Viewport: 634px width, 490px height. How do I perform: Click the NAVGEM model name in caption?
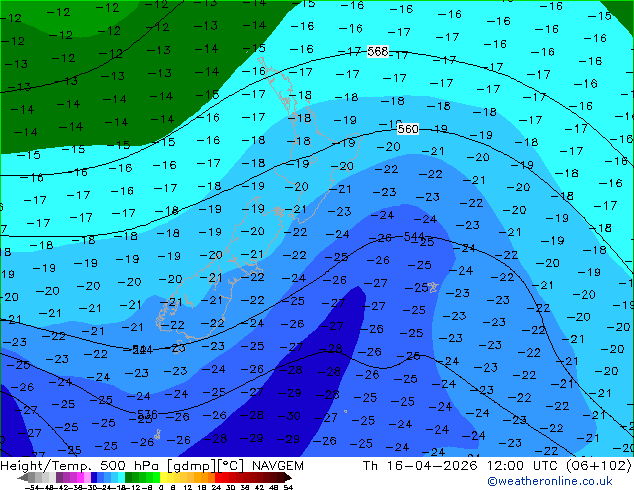tap(278, 466)
